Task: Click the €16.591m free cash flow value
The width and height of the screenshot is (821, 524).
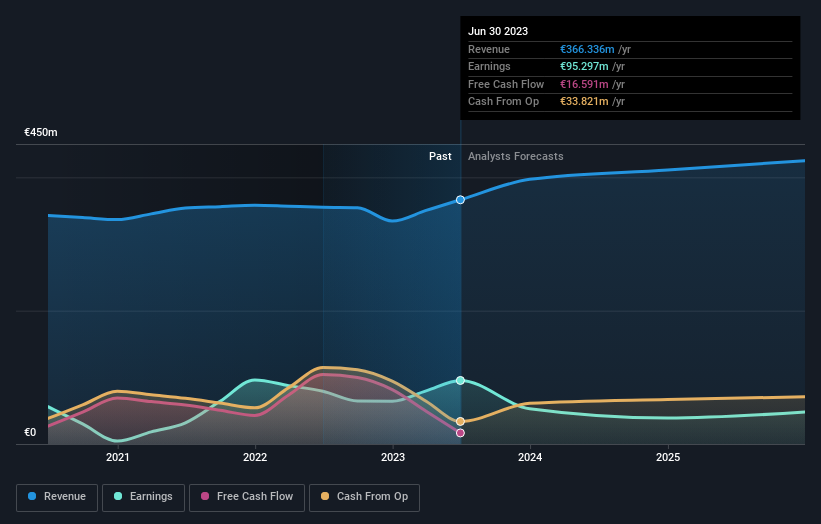Action: (584, 84)
